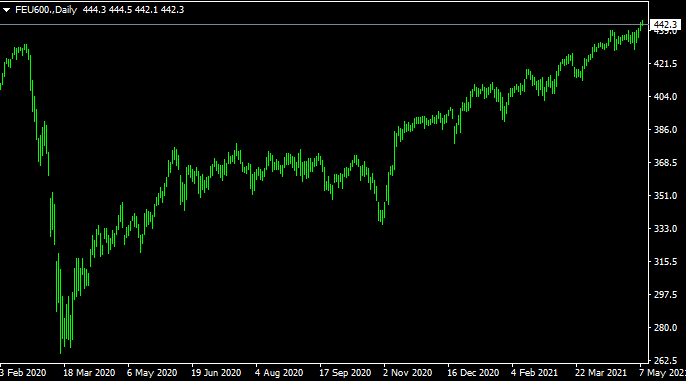Click the 22 Mar 2021 date label

tap(601, 373)
